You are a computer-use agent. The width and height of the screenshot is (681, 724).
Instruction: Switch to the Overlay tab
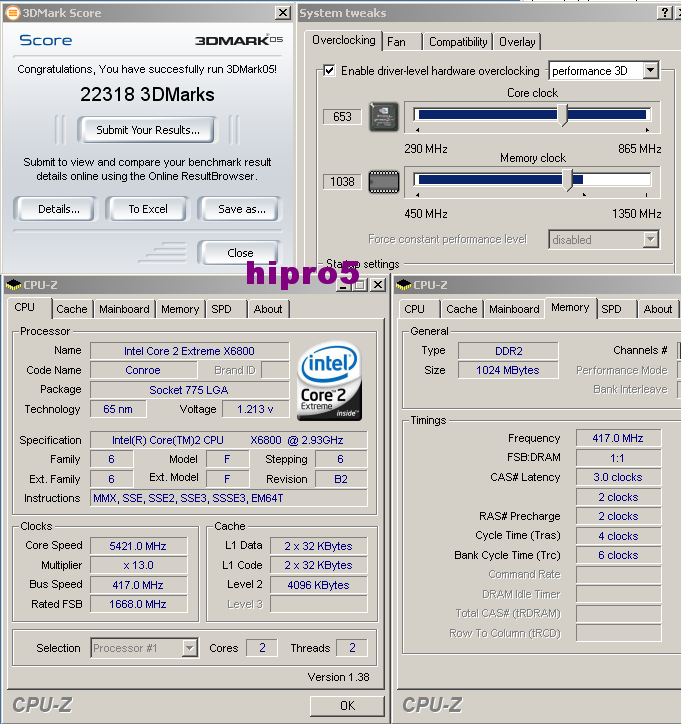pos(517,42)
